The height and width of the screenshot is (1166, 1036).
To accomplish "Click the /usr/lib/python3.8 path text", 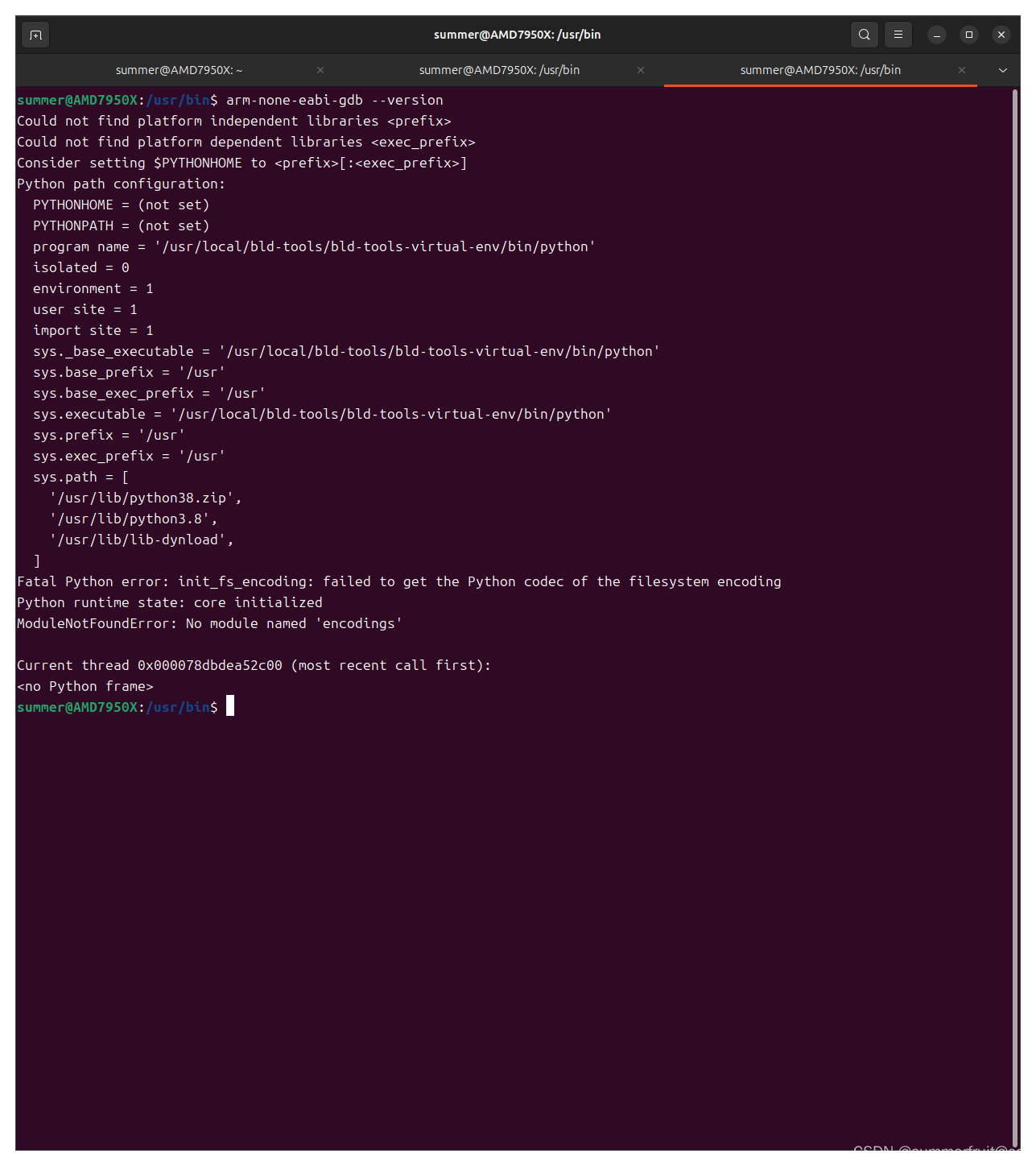I will coord(134,519).
